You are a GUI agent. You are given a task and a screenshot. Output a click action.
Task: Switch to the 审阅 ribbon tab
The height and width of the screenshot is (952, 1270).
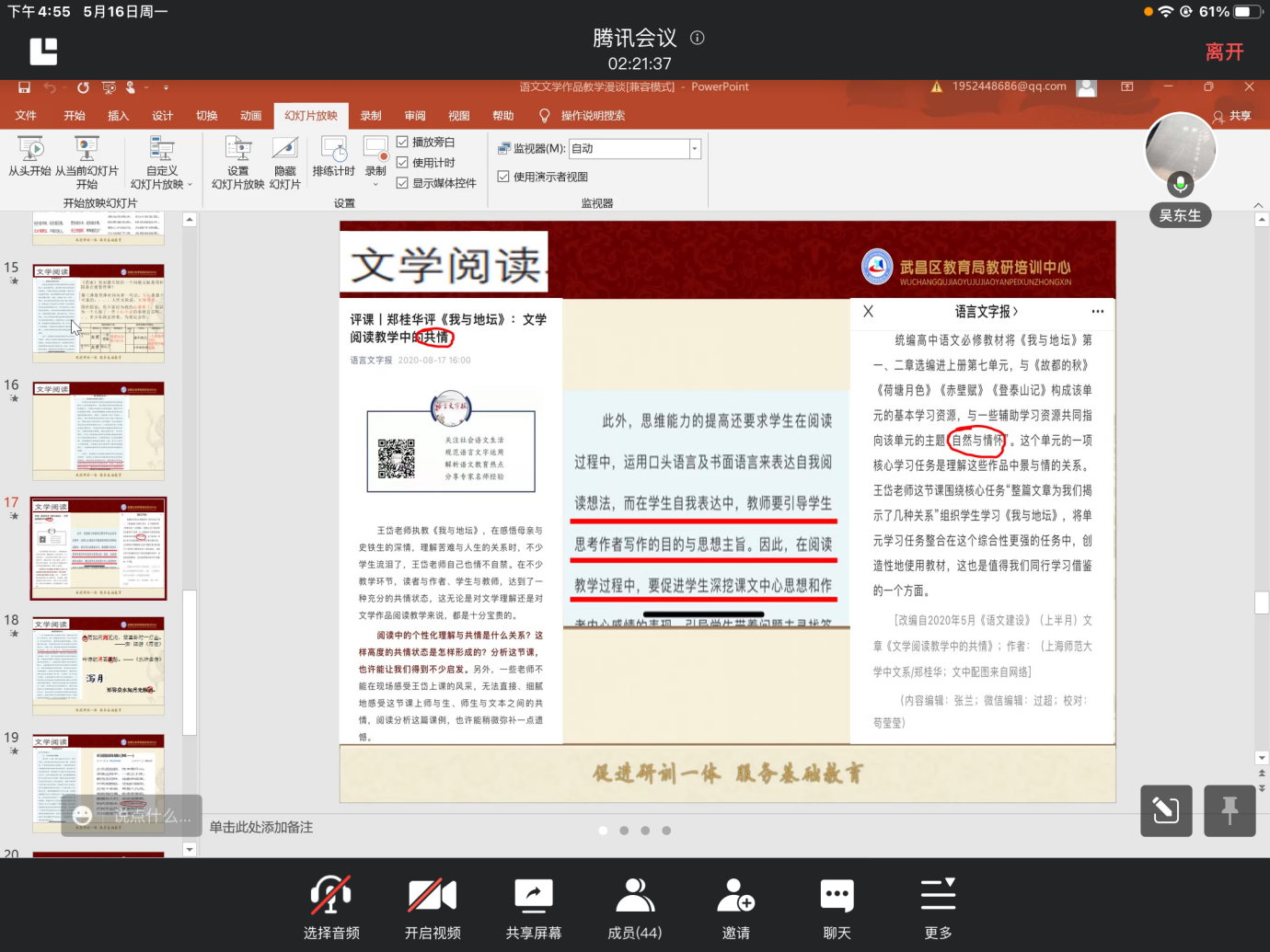click(x=415, y=116)
